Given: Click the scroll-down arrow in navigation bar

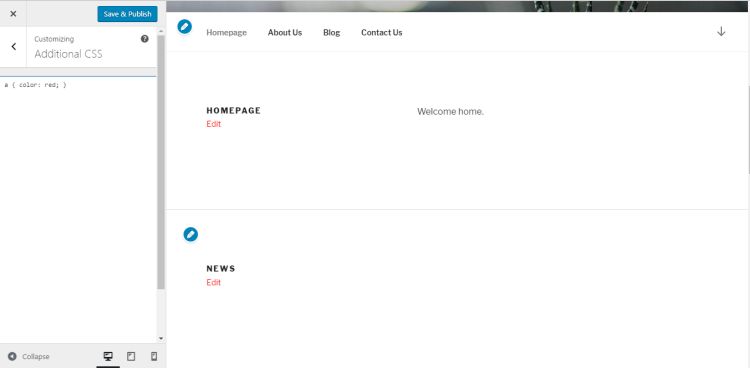Looking at the screenshot, I should 721,32.
